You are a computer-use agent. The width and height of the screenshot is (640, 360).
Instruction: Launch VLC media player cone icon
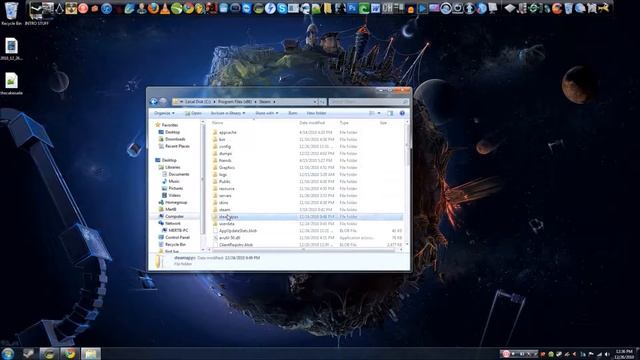[x=165, y=8]
